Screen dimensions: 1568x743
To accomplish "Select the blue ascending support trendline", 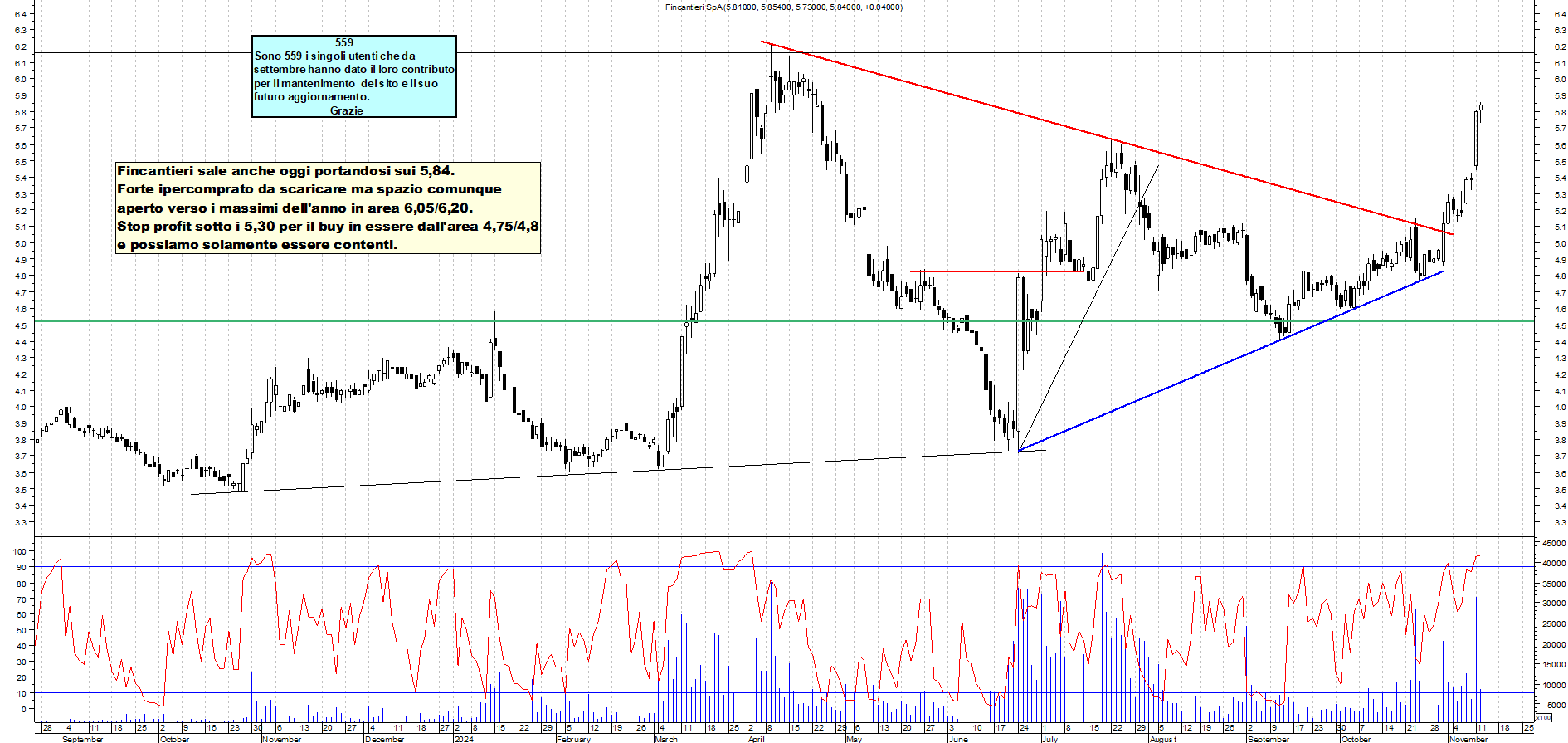I will click(1231, 361).
